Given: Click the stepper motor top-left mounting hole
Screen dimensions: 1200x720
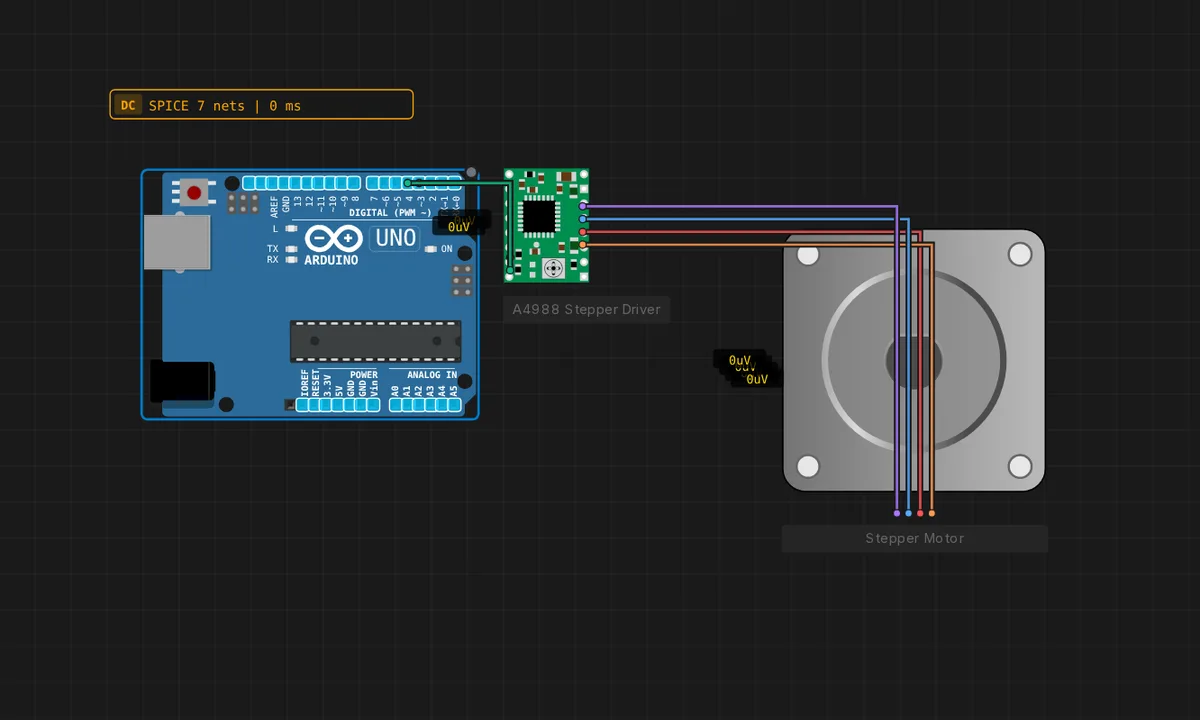Looking at the screenshot, I should 808,255.
